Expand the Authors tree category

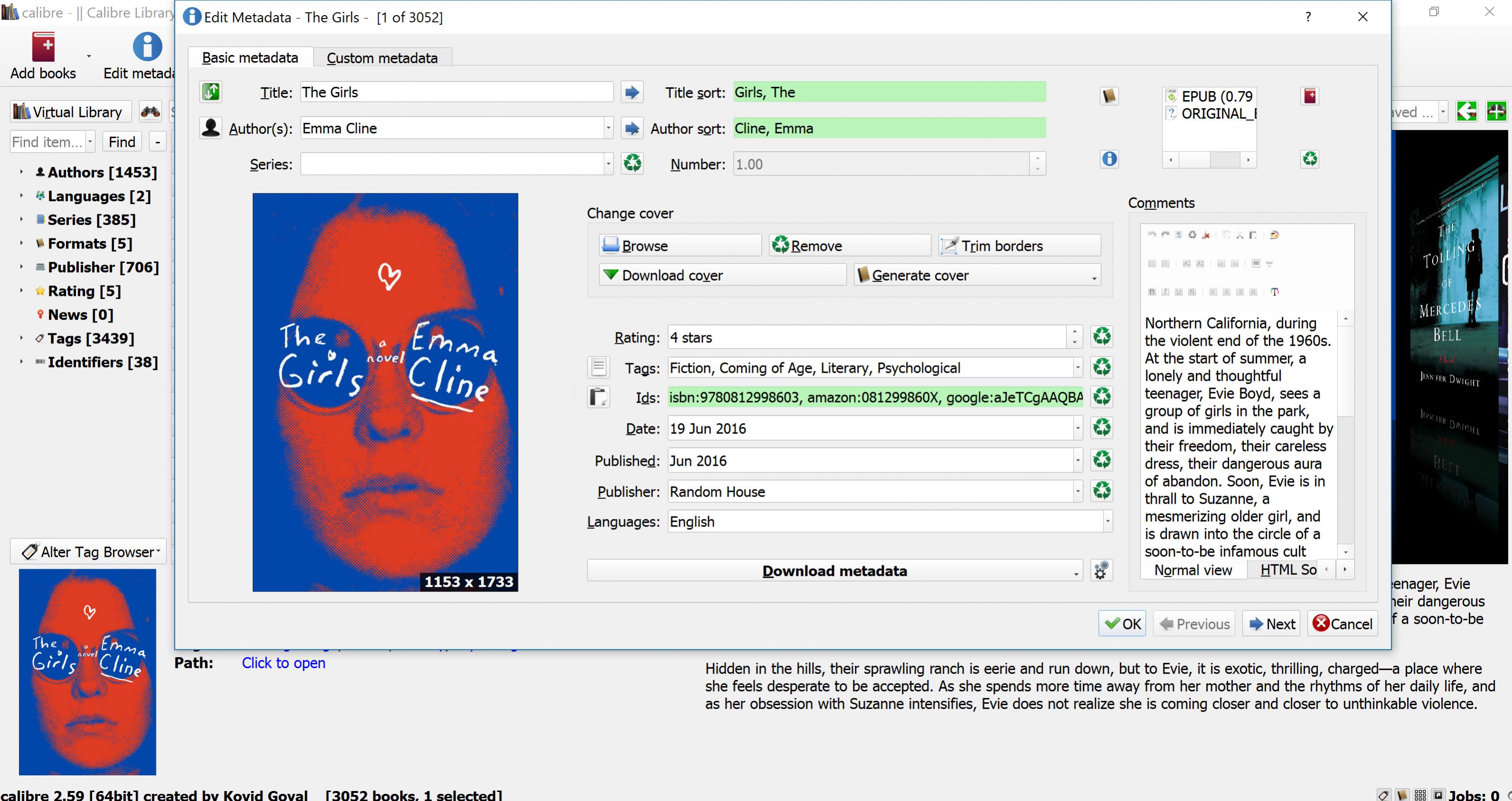point(21,172)
